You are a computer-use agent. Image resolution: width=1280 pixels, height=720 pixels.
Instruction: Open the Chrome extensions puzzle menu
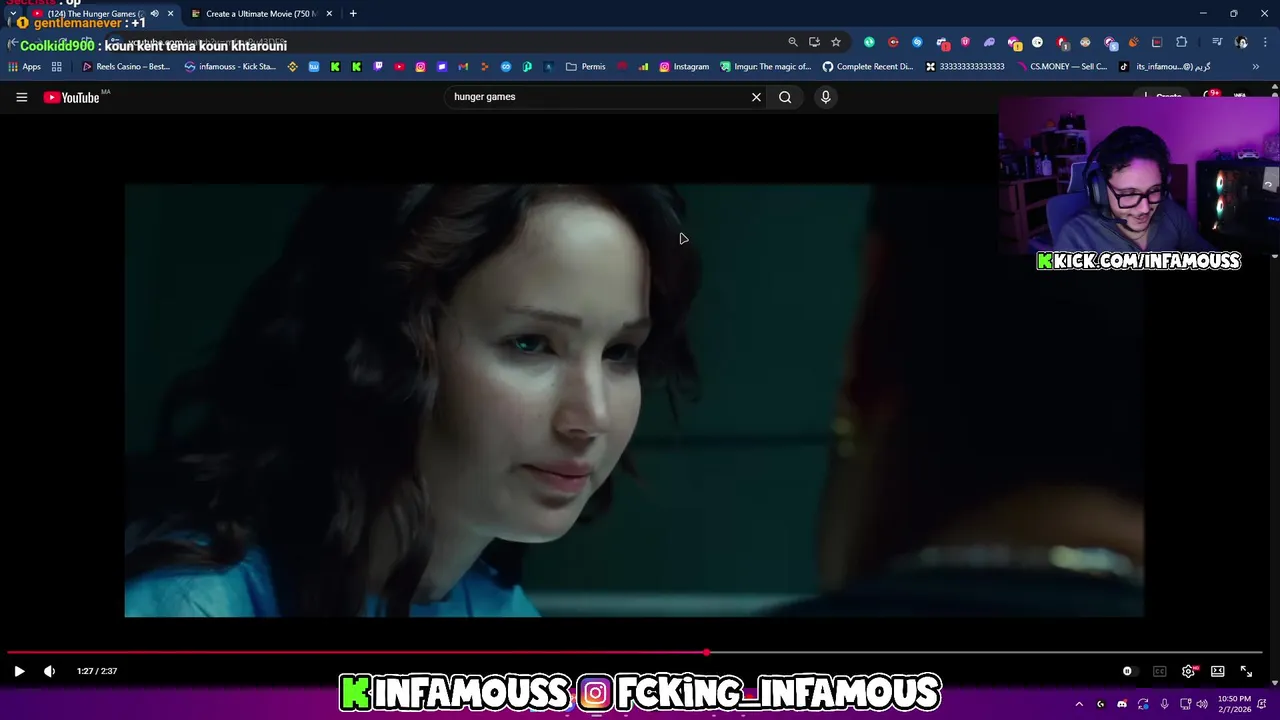(x=1182, y=42)
